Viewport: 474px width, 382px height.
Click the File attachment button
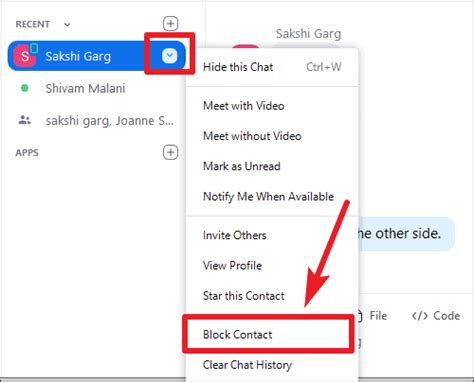(x=378, y=315)
